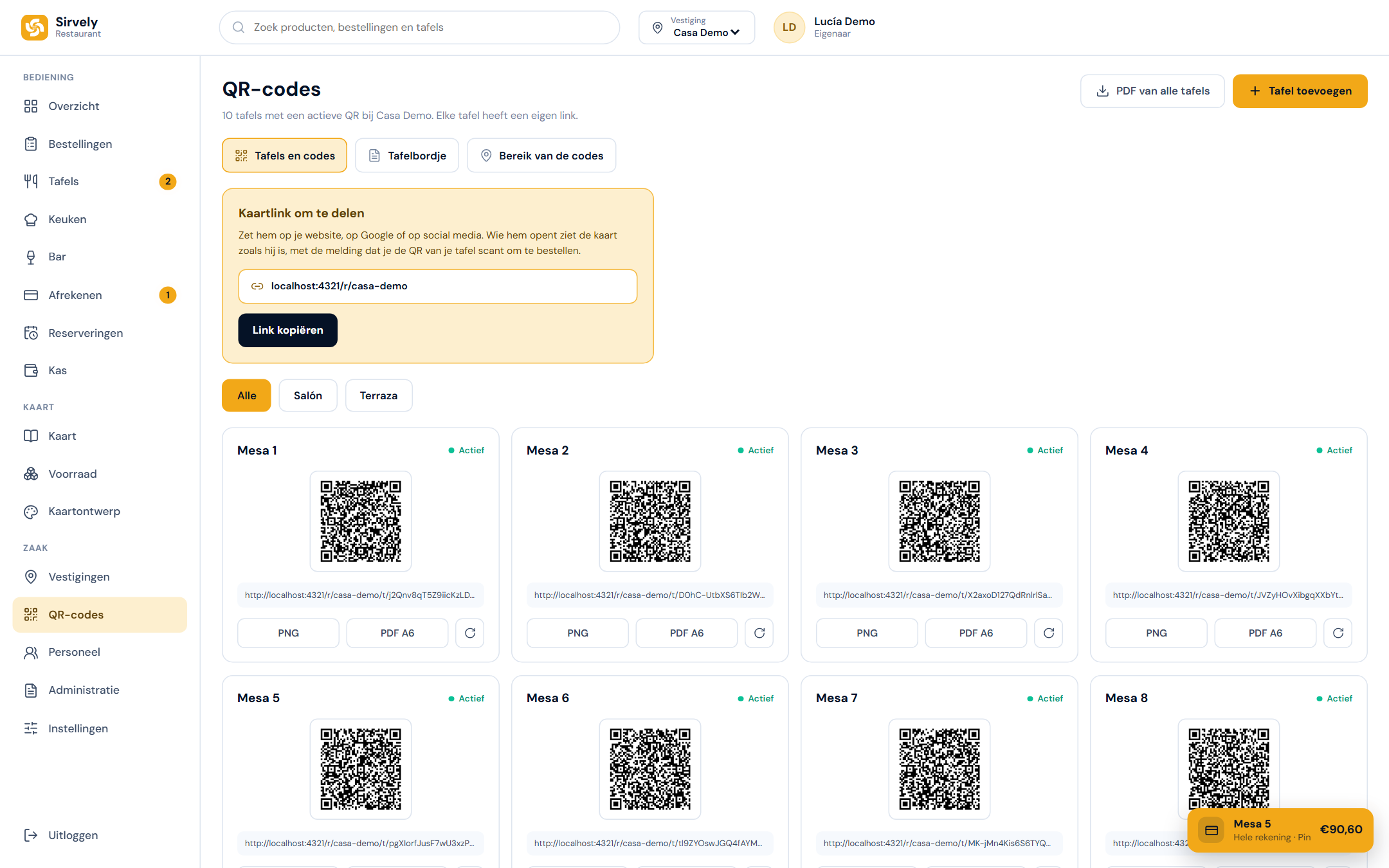1389x868 pixels.
Task: Open the Lucía Demo LD avatar
Action: pos(789,28)
